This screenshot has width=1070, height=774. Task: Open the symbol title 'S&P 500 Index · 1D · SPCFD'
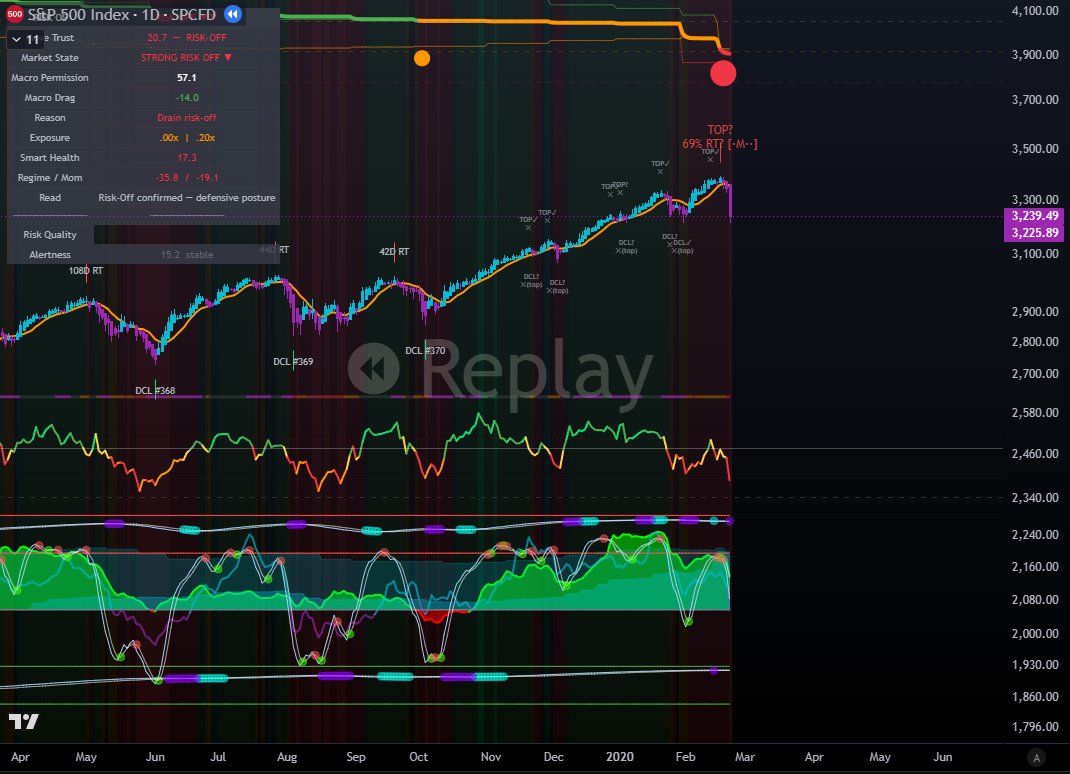click(121, 14)
